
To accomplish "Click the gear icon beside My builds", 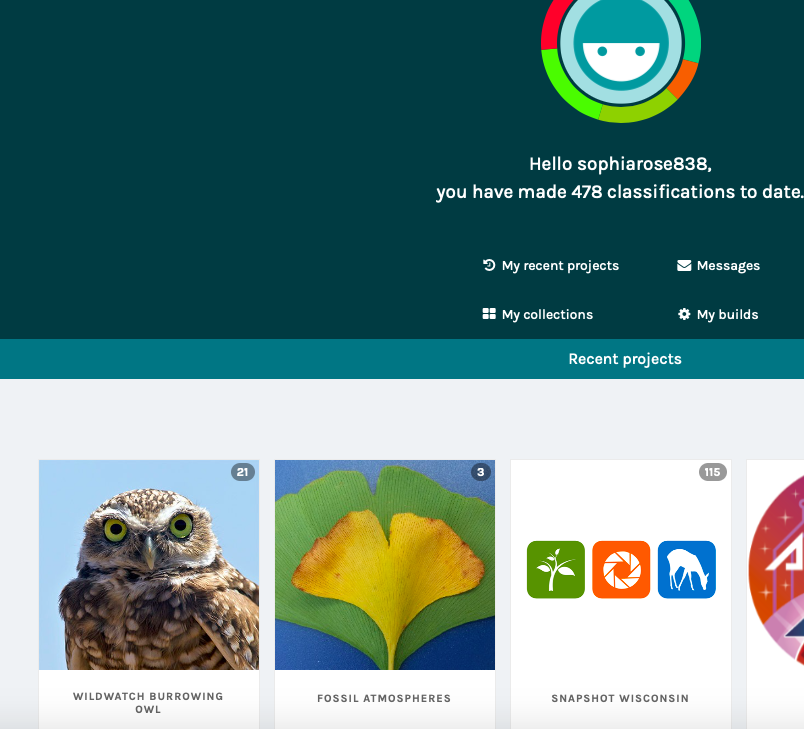I will 684,314.
